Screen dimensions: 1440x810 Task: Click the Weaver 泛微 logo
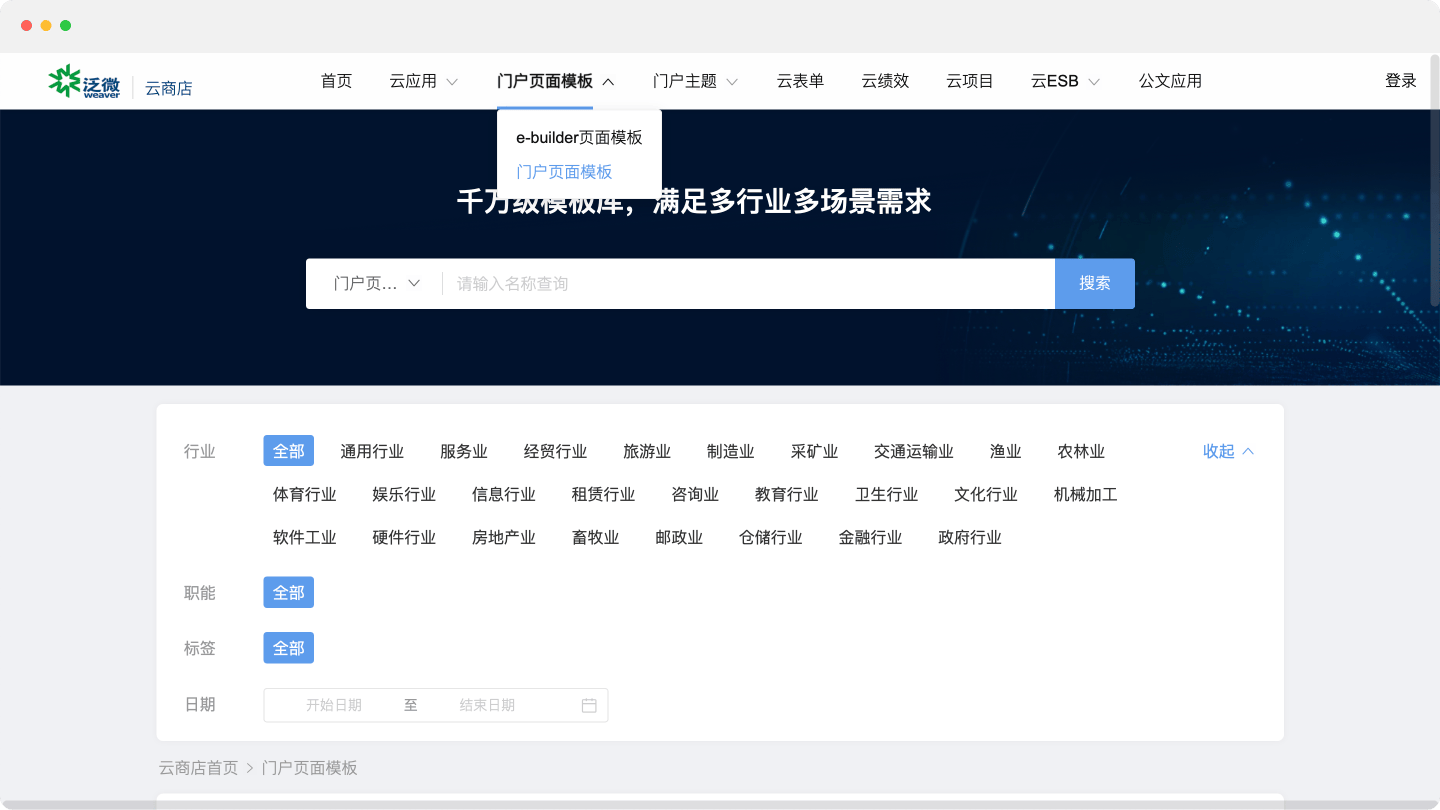(x=84, y=81)
